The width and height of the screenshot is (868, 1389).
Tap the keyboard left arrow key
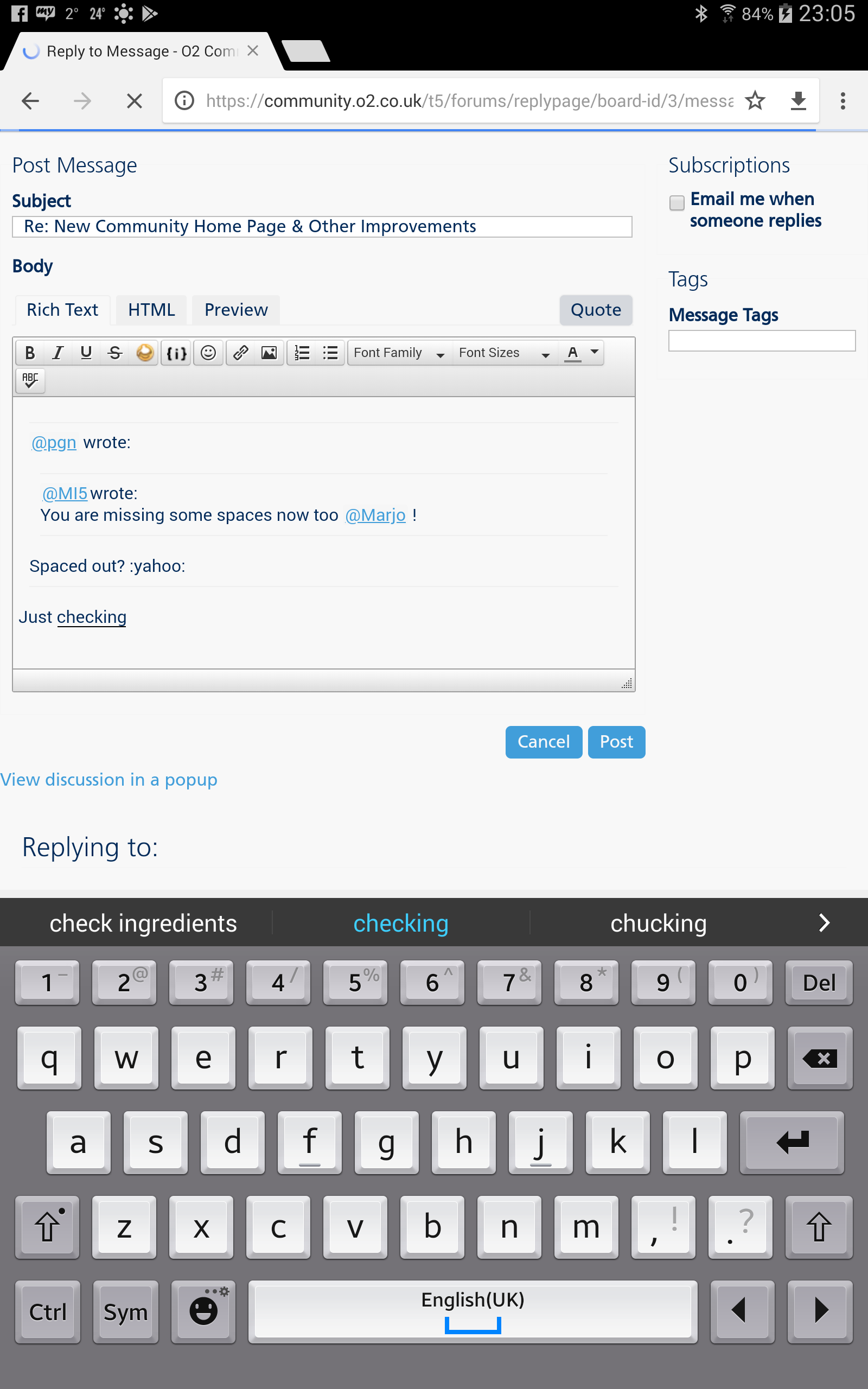742,1312
